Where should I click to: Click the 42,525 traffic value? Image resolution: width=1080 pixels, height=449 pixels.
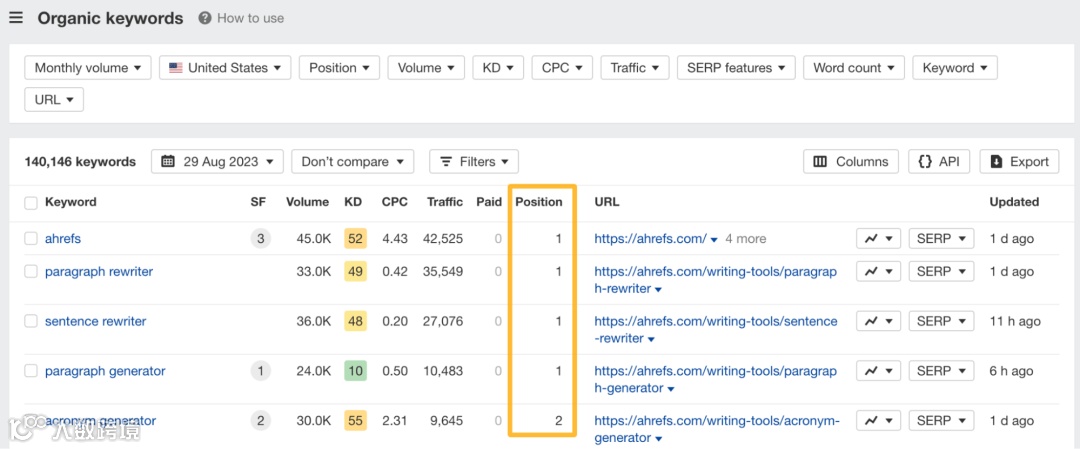(445, 238)
